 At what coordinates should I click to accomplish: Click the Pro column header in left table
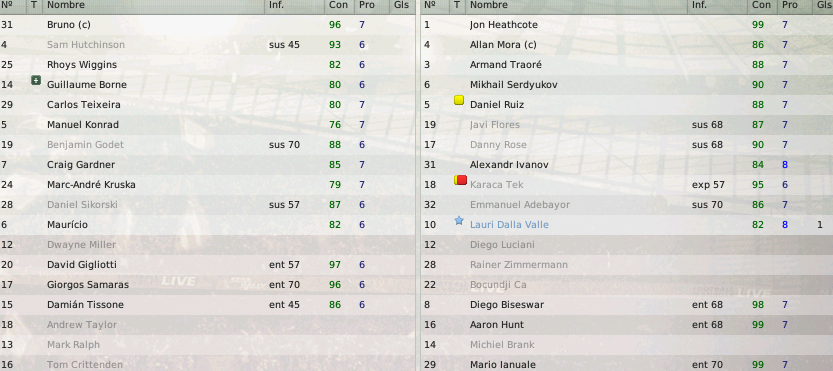[366, 5]
